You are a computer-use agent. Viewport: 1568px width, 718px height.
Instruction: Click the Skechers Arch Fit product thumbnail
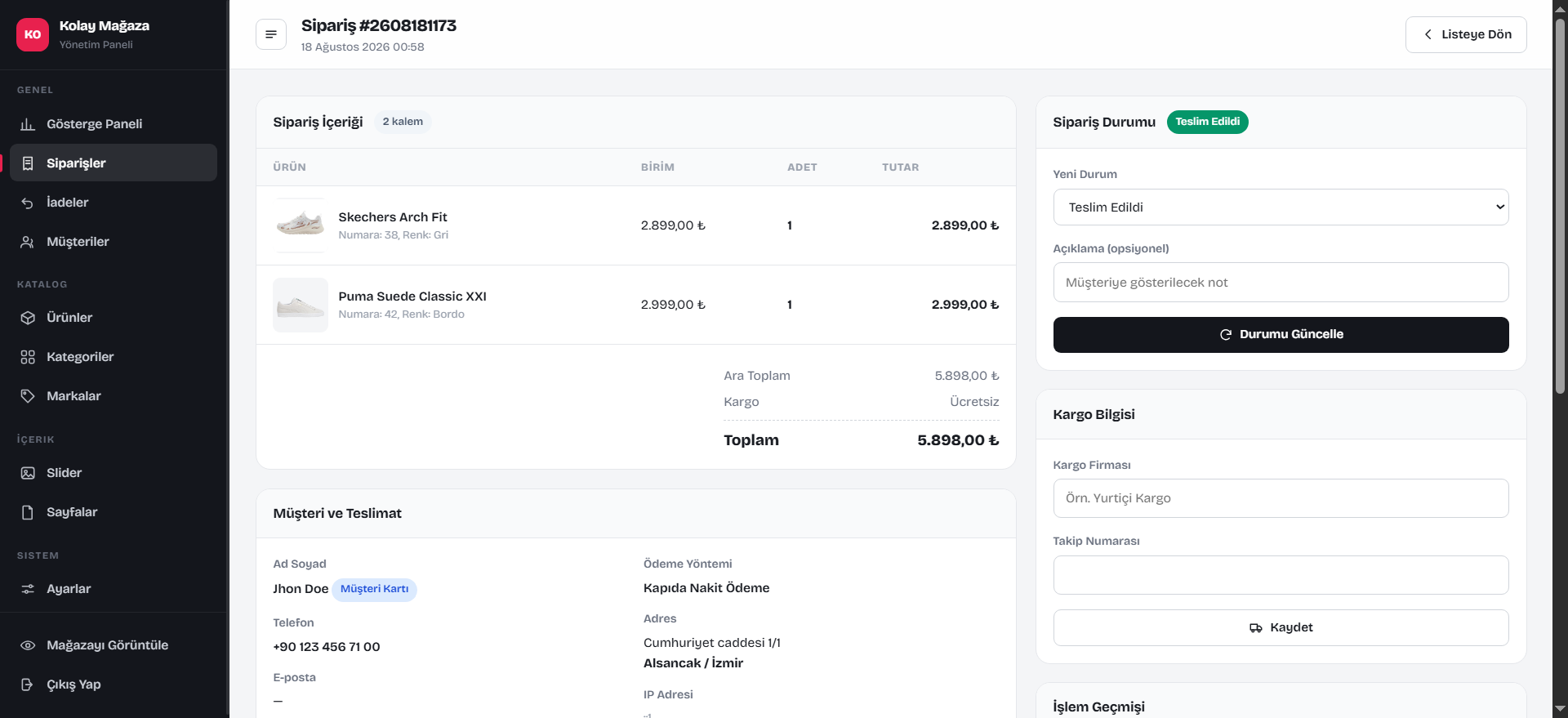click(x=301, y=225)
